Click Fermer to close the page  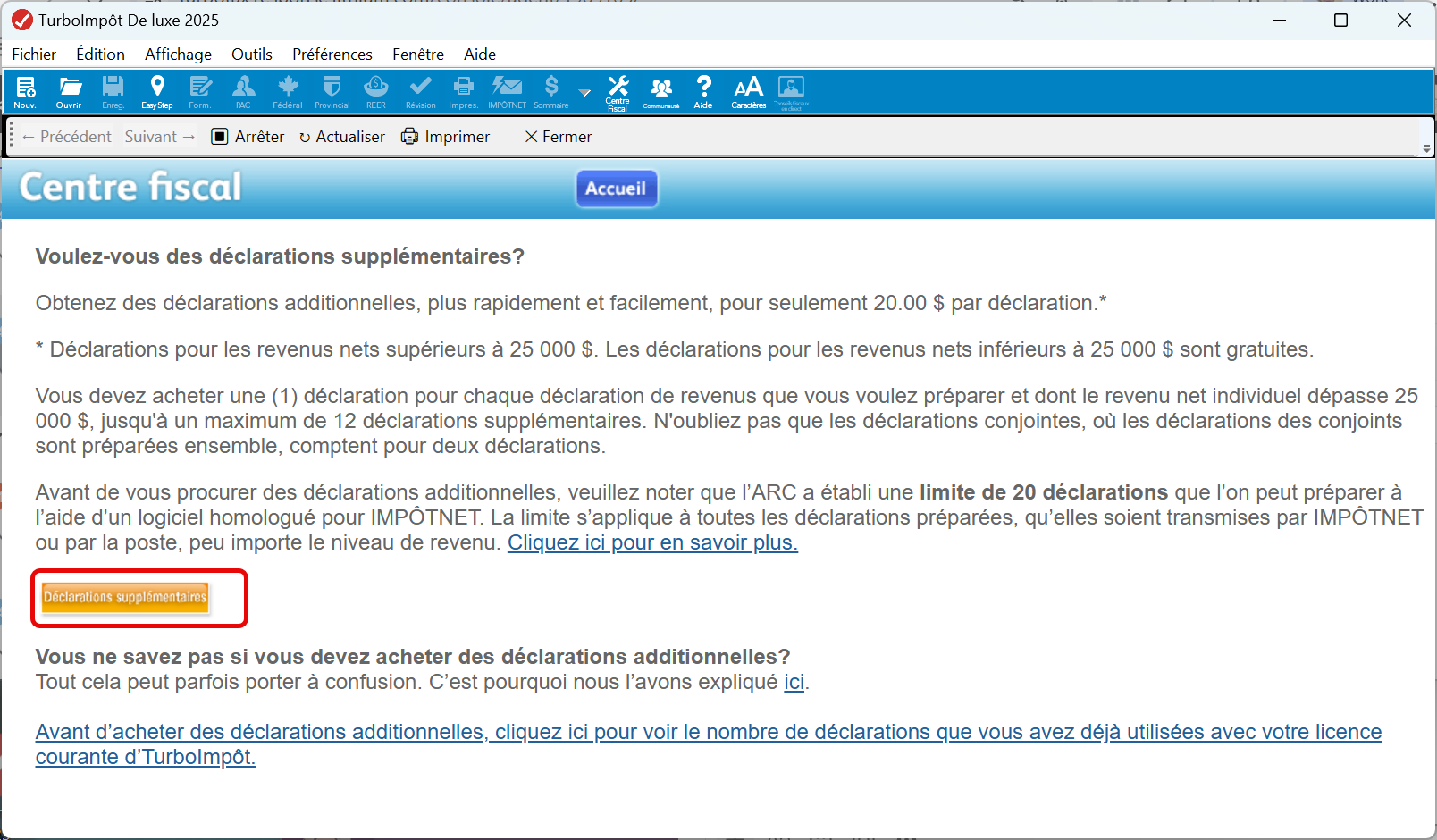coord(559,137)
